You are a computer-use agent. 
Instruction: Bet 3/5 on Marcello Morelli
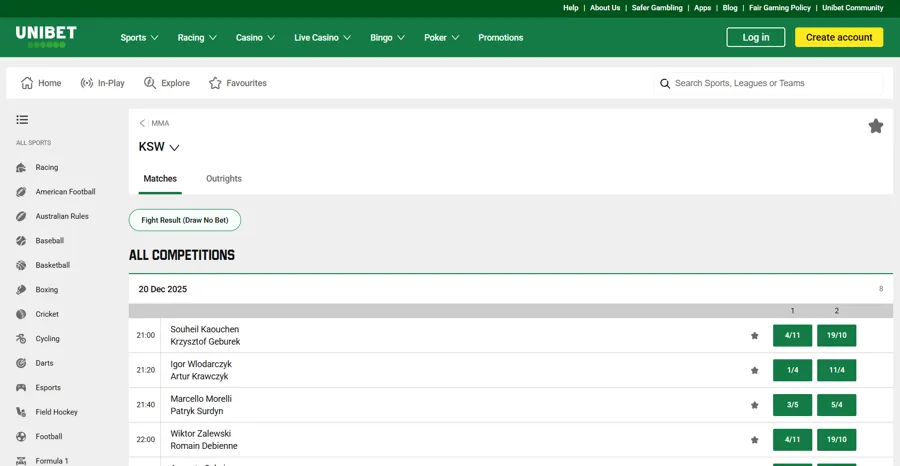tap(792, 405)
